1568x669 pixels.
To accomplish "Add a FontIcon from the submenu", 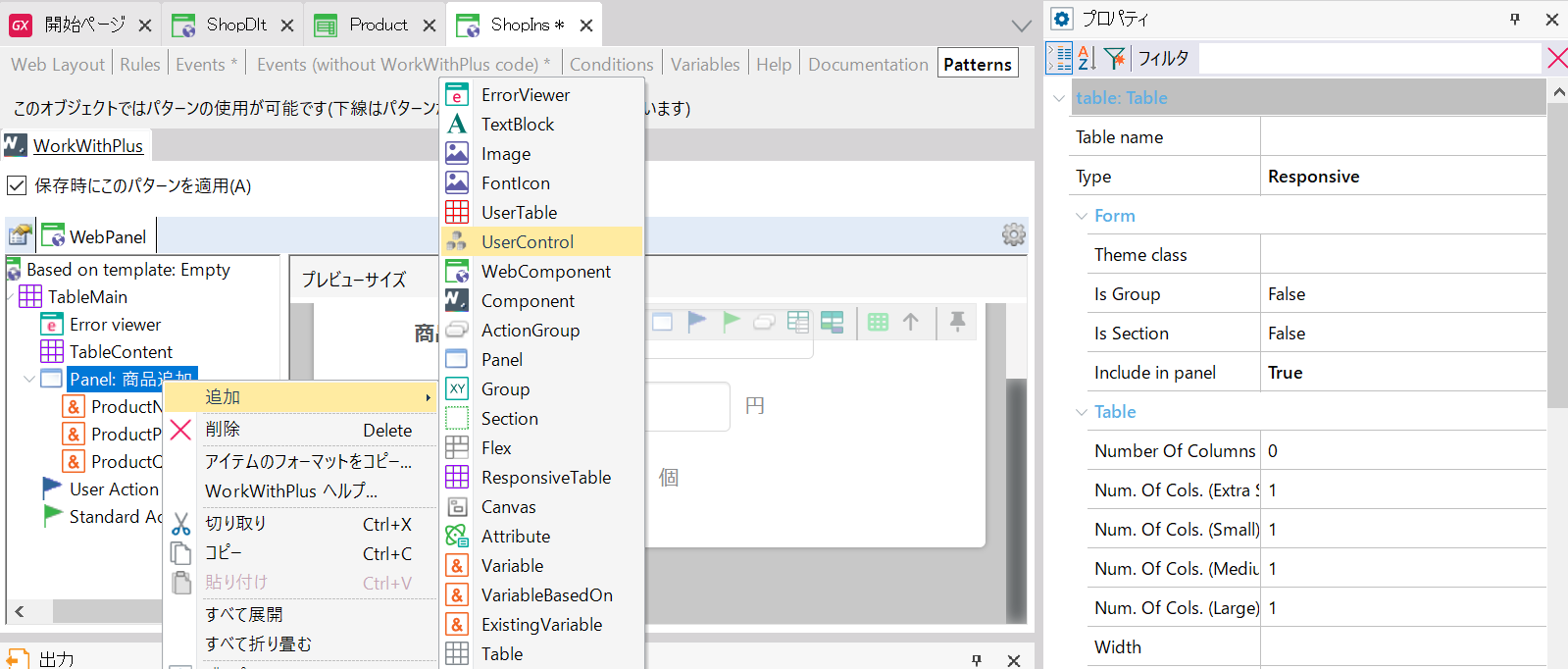I will [543, 182].
